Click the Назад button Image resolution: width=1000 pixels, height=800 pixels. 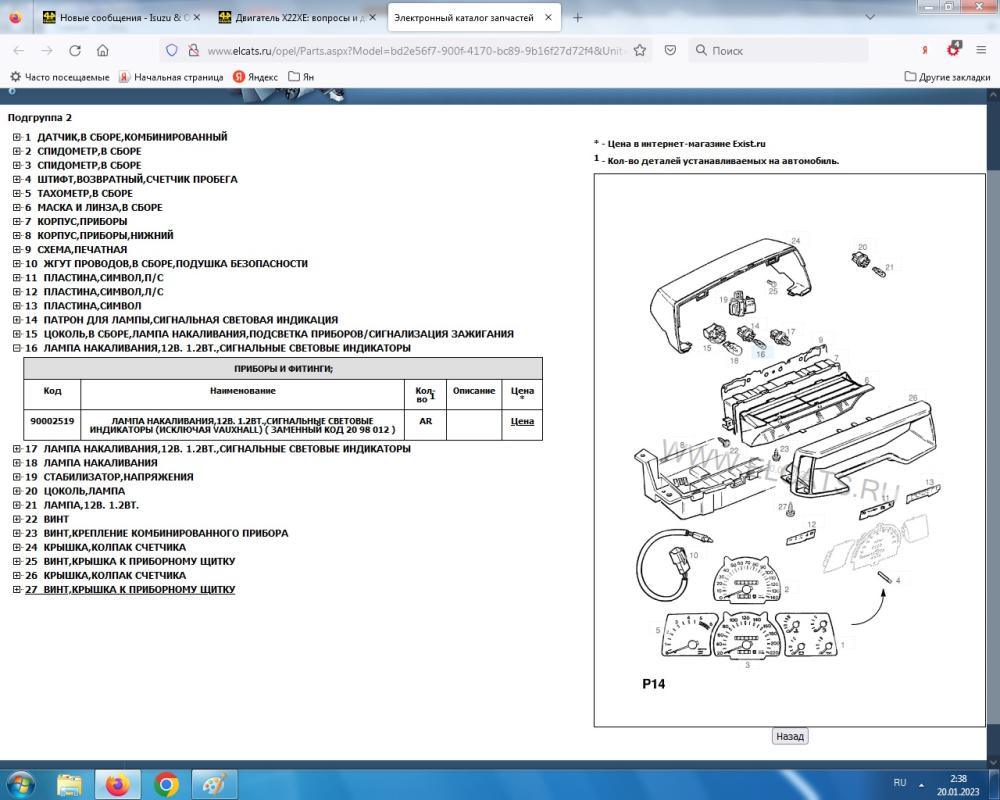790,736
